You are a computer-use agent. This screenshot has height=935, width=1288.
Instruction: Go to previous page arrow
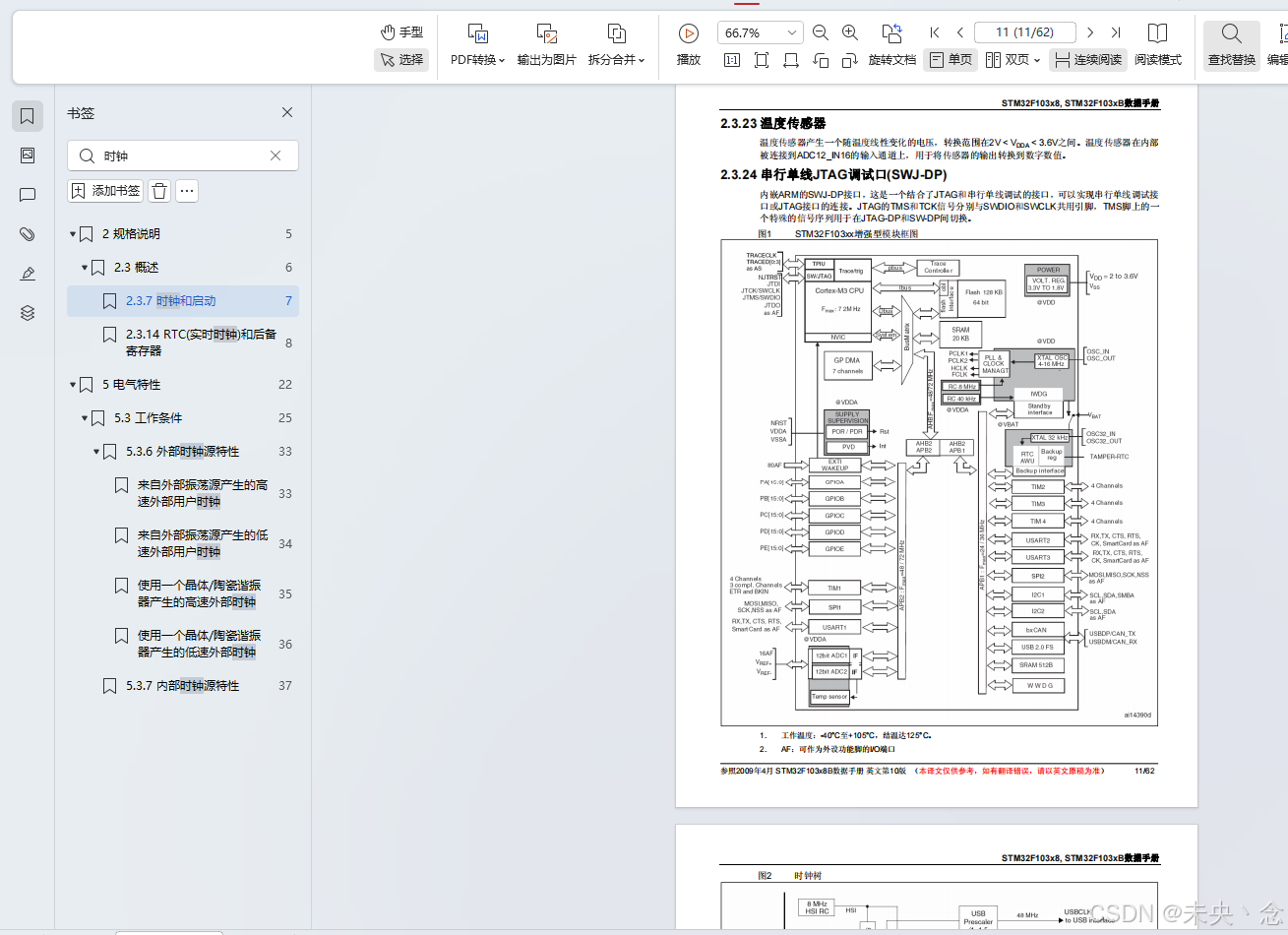[960, 32]
